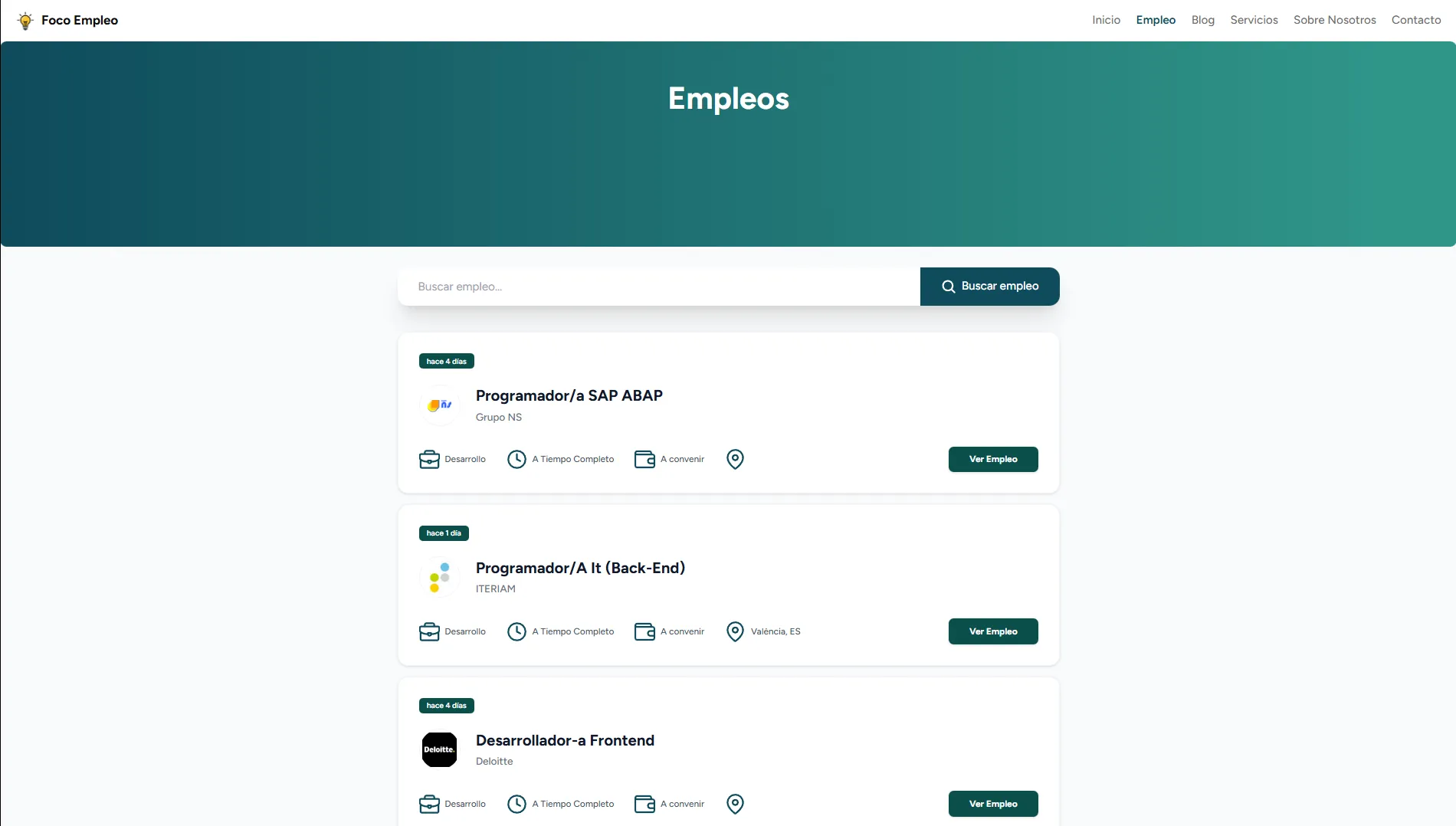Click location pin next to València, ES
Image resolution: width=1456 pixels, height=826 pixels.
(735, 631)
